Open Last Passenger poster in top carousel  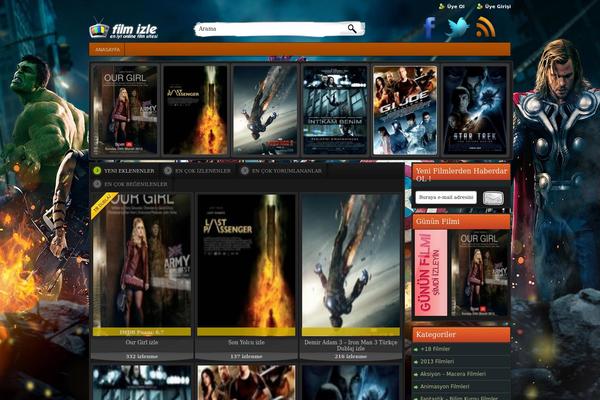click(x=196, y=110)
